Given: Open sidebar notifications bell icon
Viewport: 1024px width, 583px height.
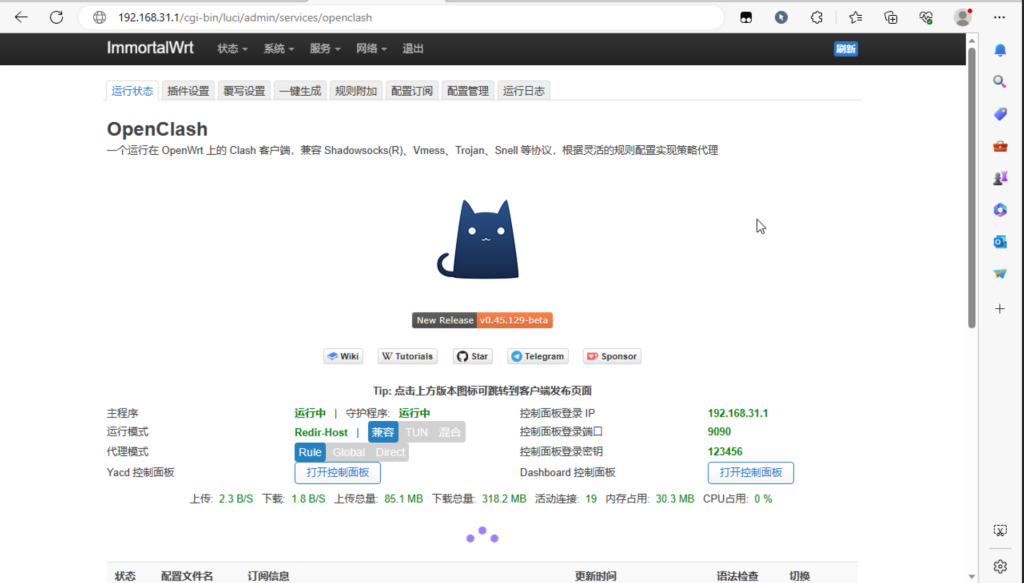Looking at the screenshot, I should point(1000,50).
